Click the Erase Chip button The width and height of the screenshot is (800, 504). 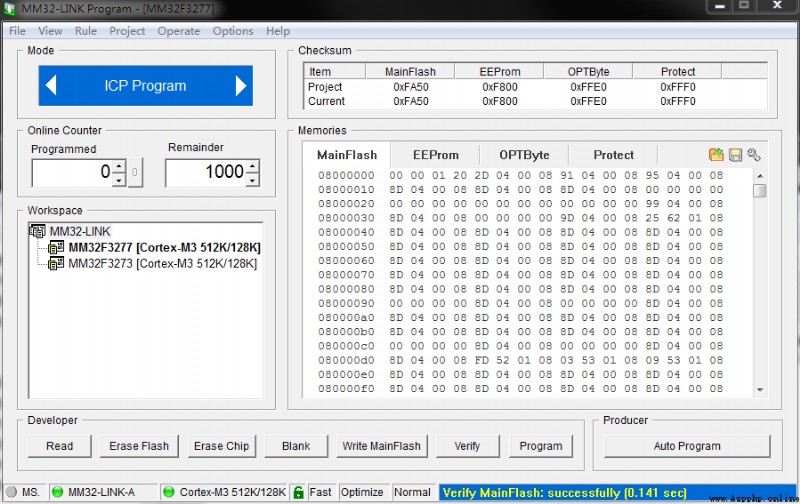221,446
